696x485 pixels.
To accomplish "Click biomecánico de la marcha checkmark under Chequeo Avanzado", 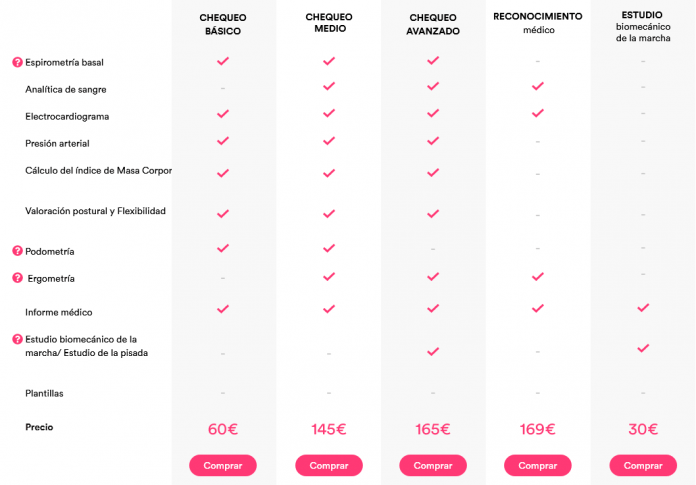I will coord(433,352).
